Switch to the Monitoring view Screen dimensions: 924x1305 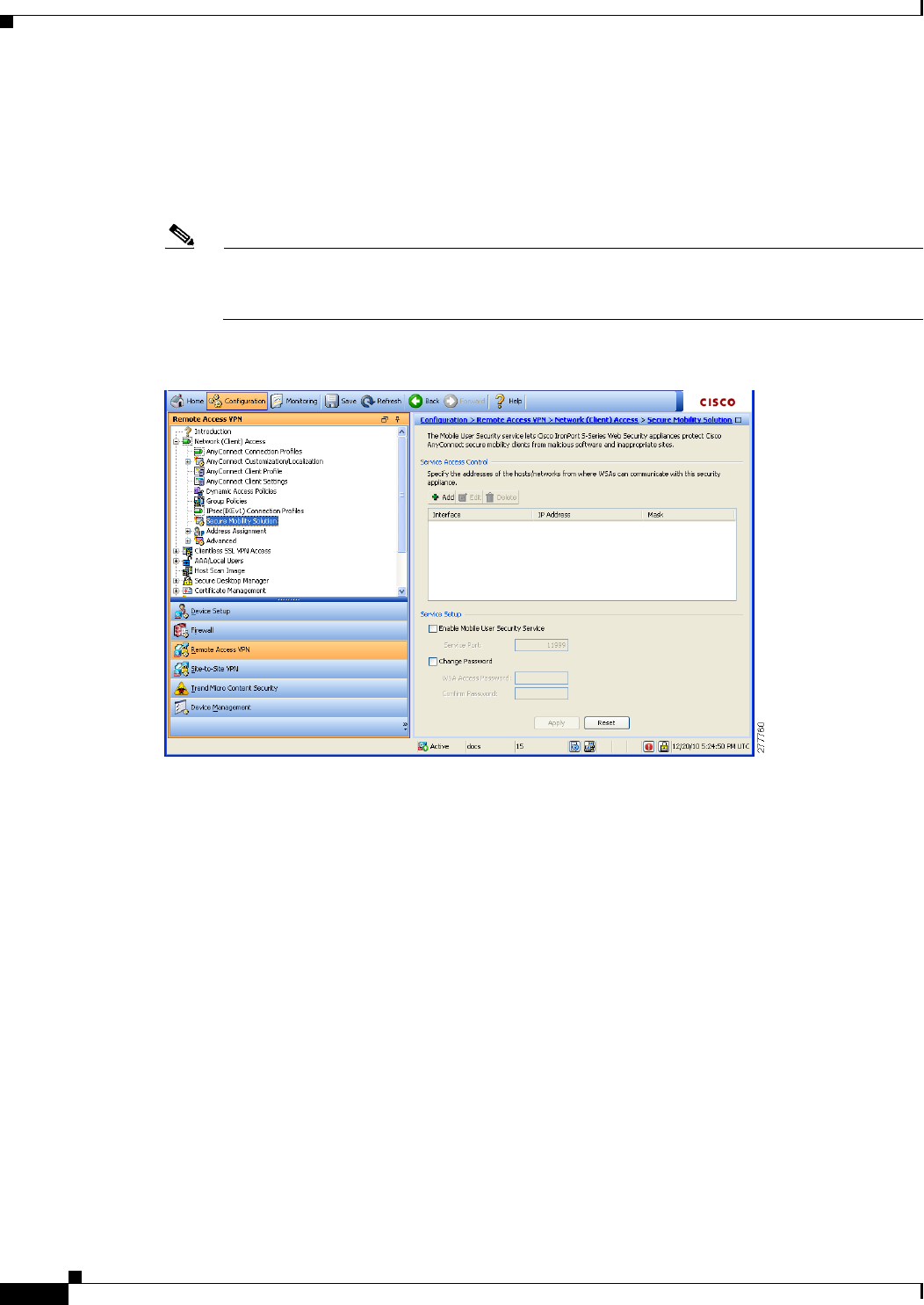(294, 401)
